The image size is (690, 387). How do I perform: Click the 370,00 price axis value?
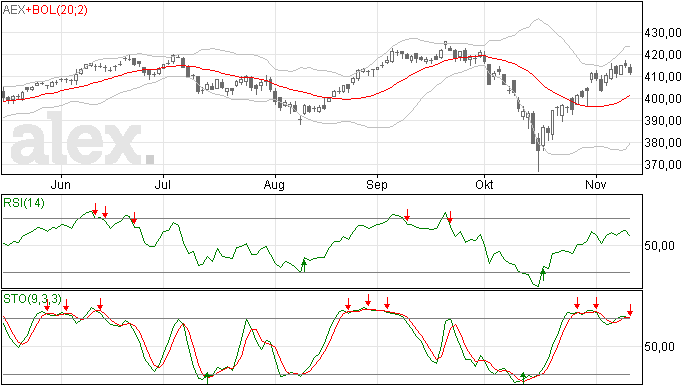click(663, 165)
